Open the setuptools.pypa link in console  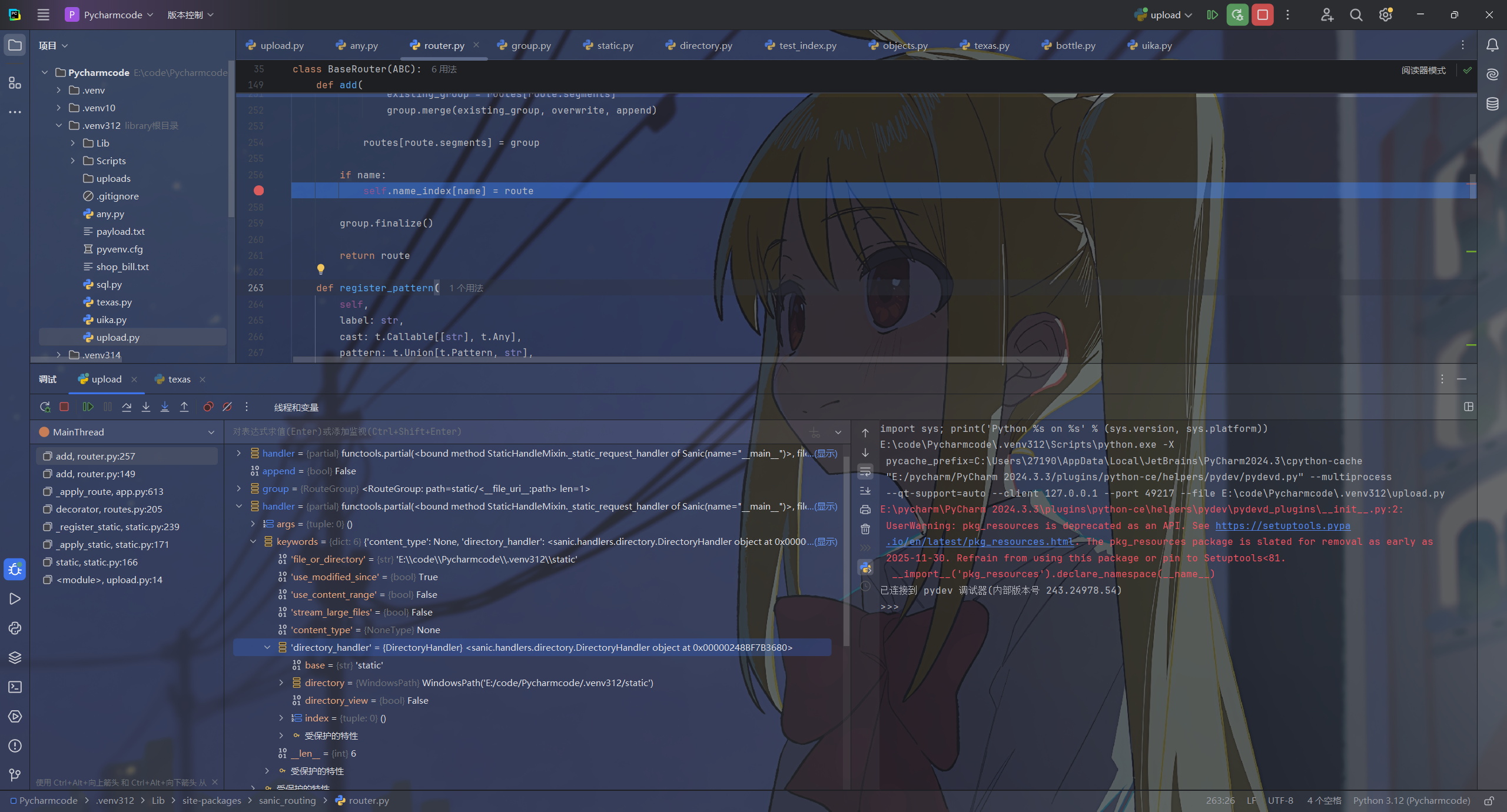click(x=1283, y=525)
